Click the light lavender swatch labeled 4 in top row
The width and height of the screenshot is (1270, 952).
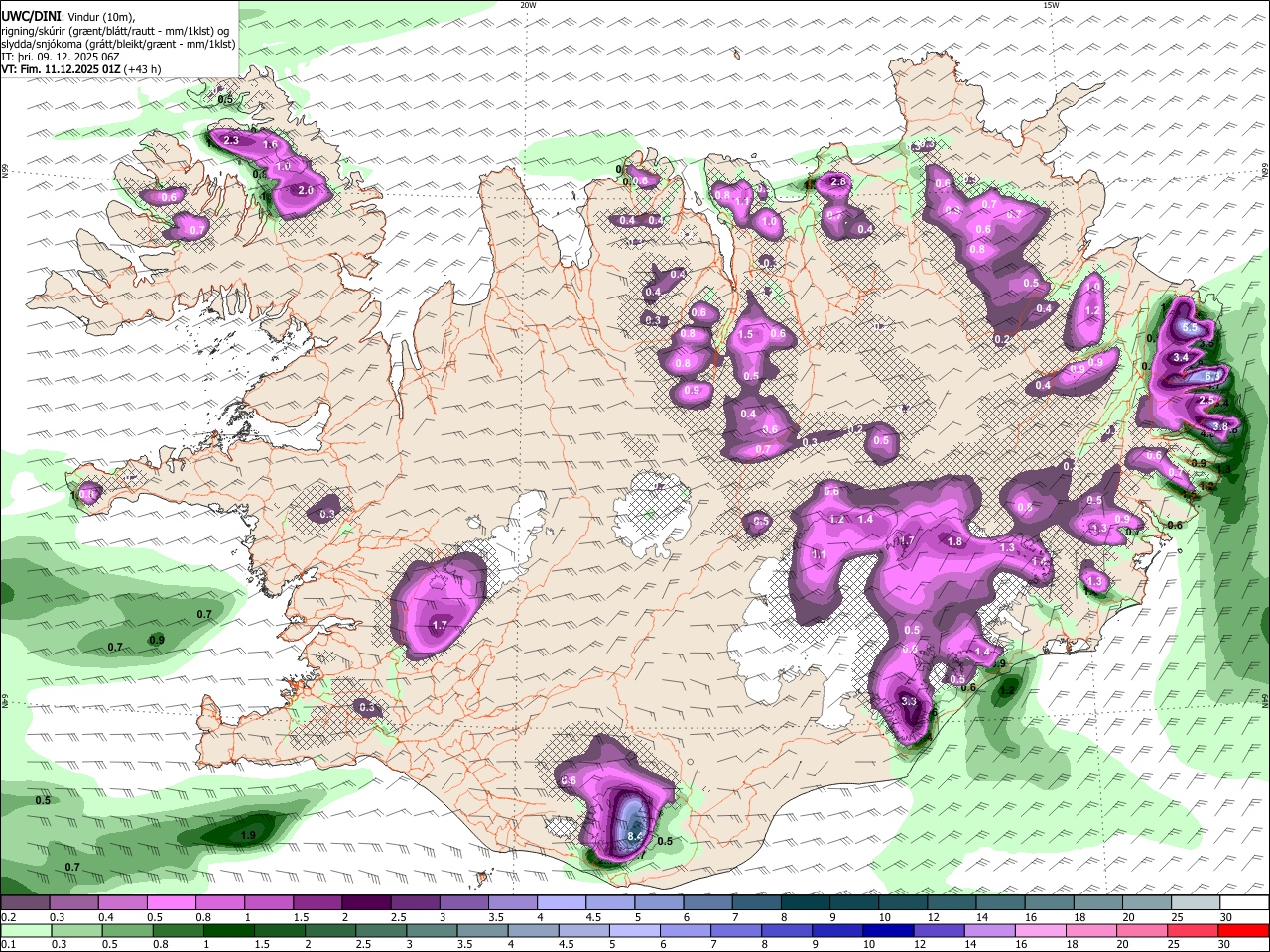[562, 903]
